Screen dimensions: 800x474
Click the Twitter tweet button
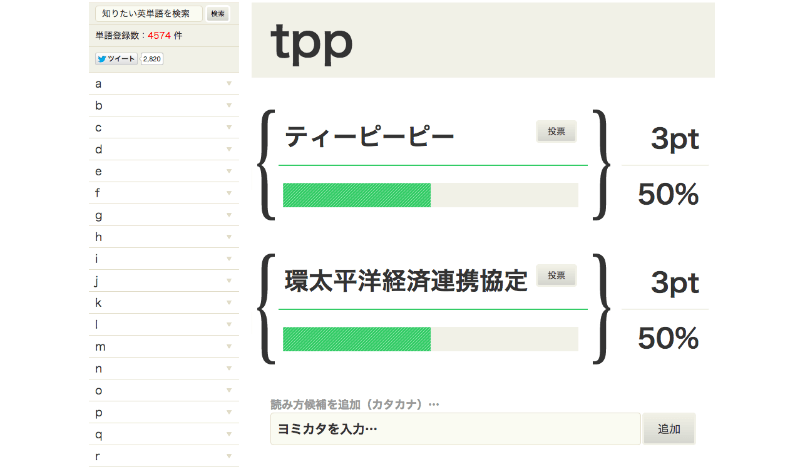(x=116, y=59)
